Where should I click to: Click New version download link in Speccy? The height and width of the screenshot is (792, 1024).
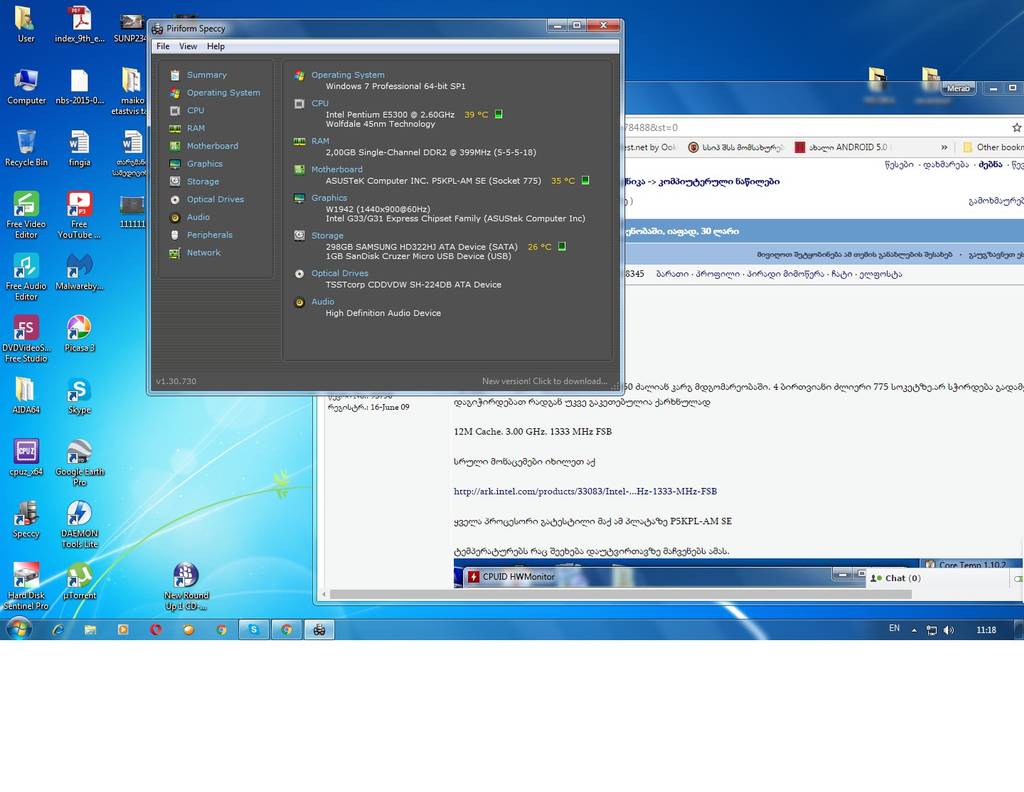tap(545, 381)
